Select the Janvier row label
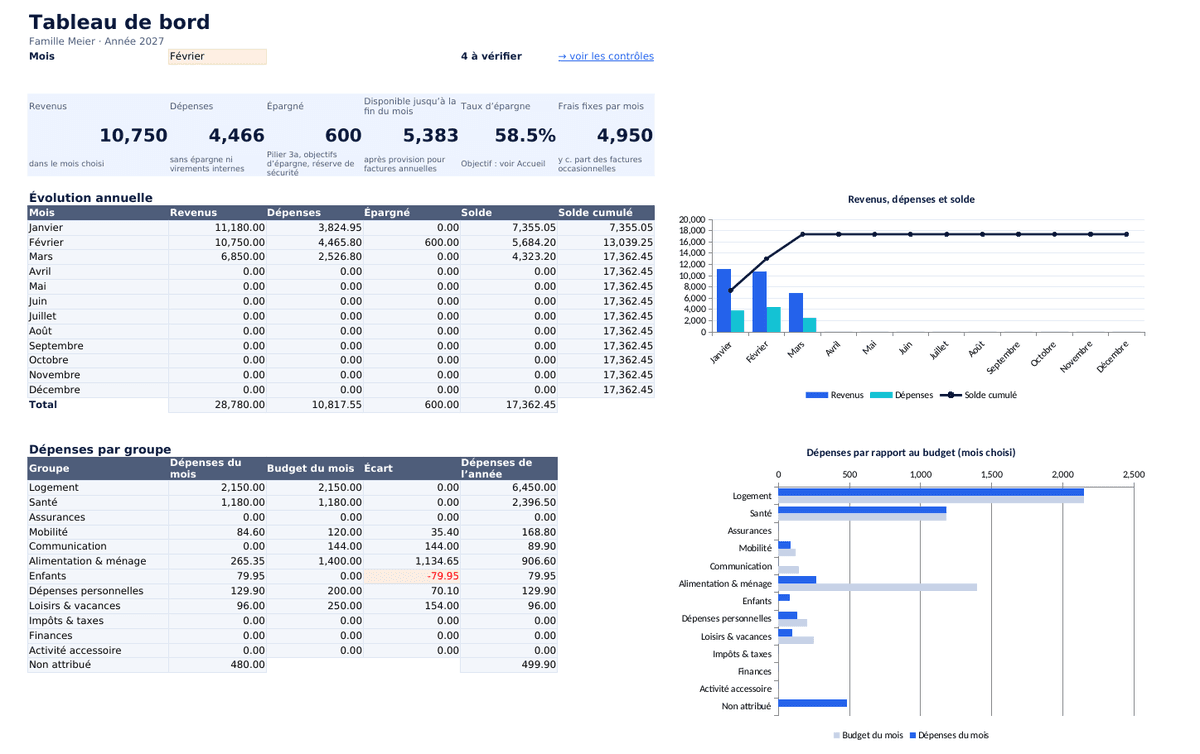This screenshot has width=1200, height=754. pyautogui.click(x=98, y=228)
